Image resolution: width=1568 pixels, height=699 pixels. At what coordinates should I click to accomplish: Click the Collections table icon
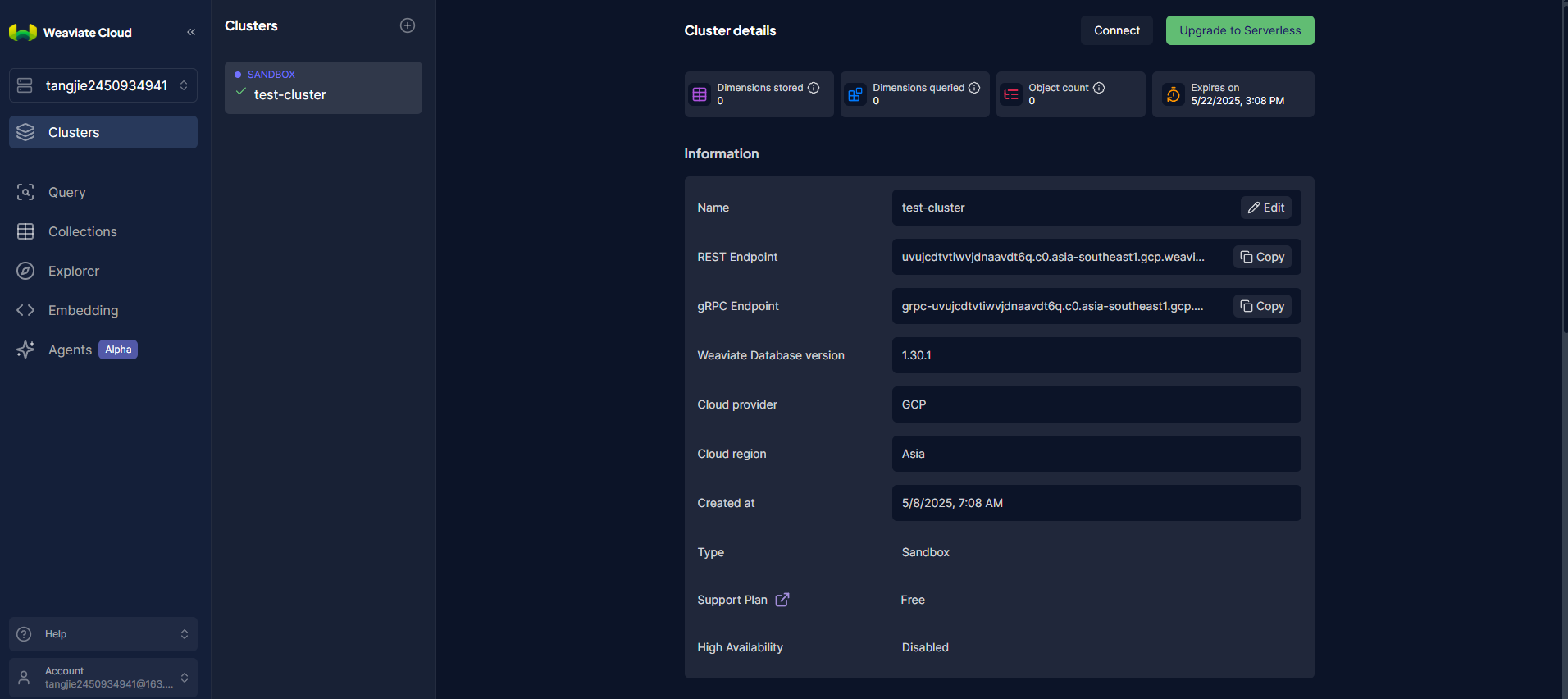[x=25, y=231]
